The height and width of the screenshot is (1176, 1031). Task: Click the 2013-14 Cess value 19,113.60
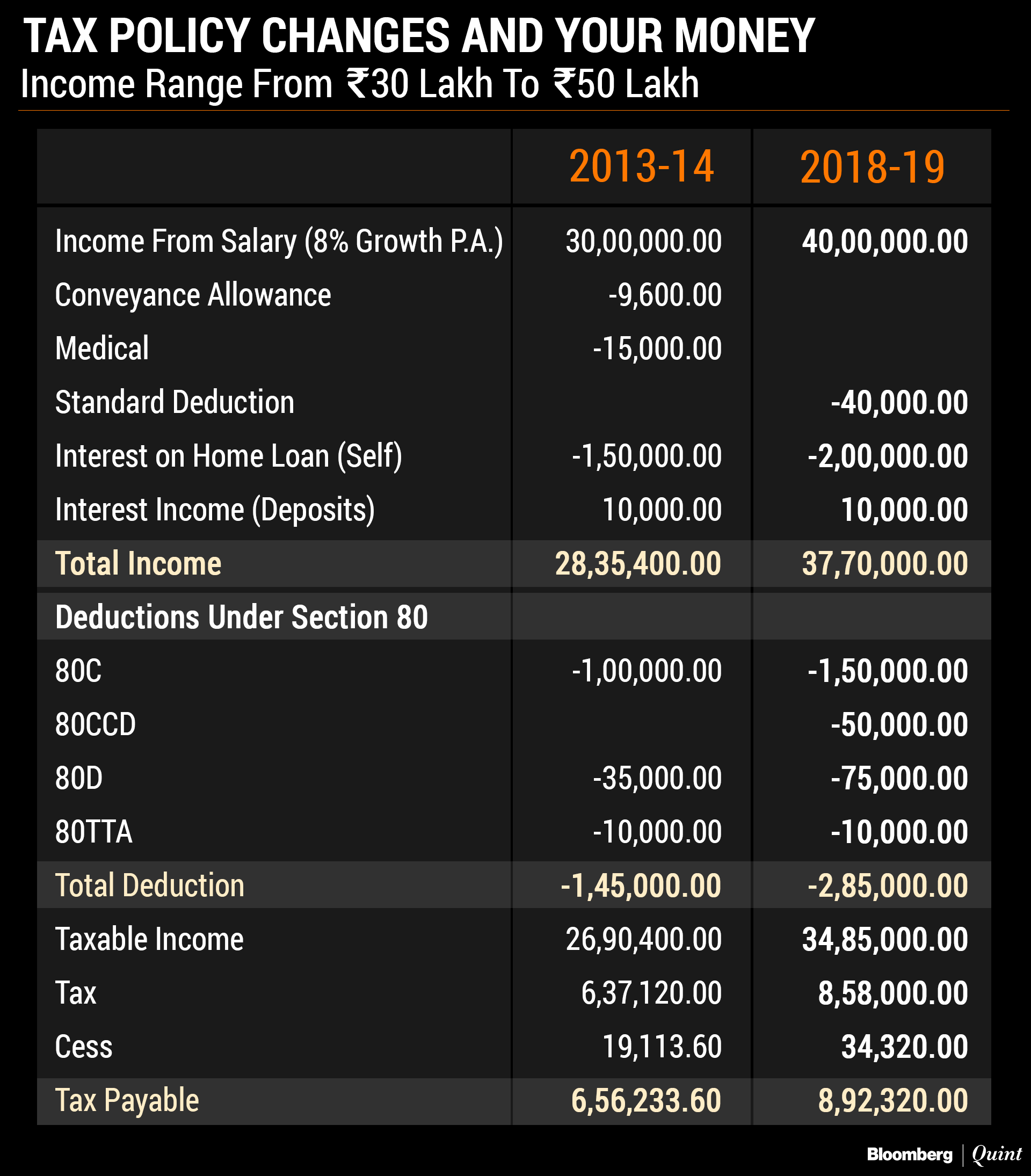click(662, 1047)
